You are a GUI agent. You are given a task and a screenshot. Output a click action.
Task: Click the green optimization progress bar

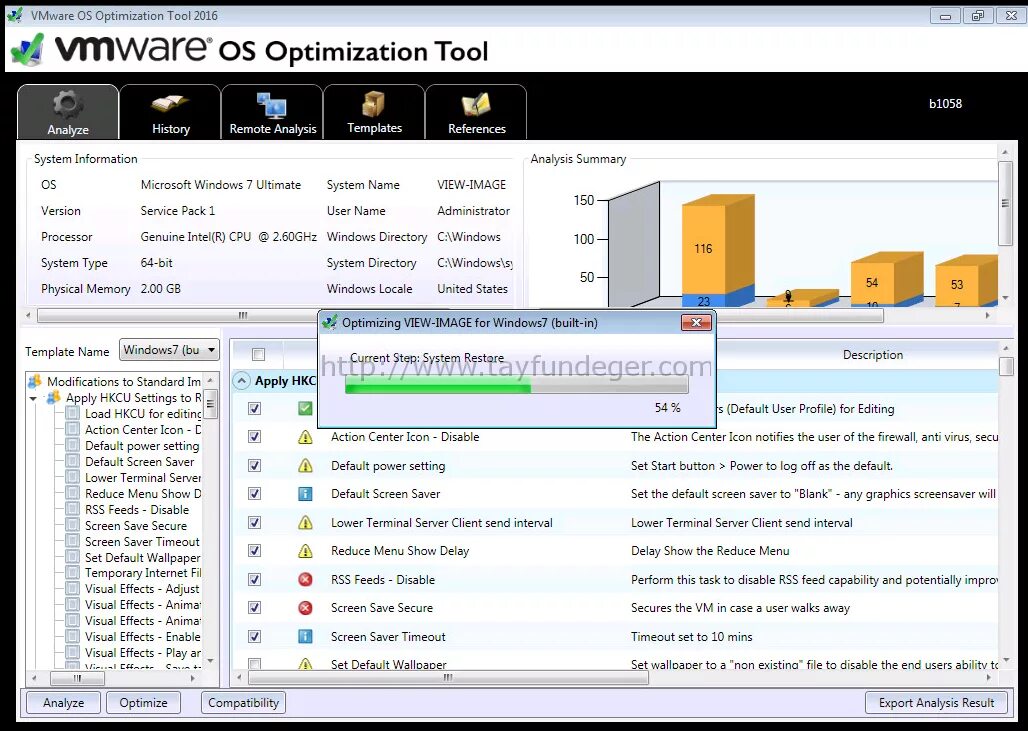click(517, 385)
